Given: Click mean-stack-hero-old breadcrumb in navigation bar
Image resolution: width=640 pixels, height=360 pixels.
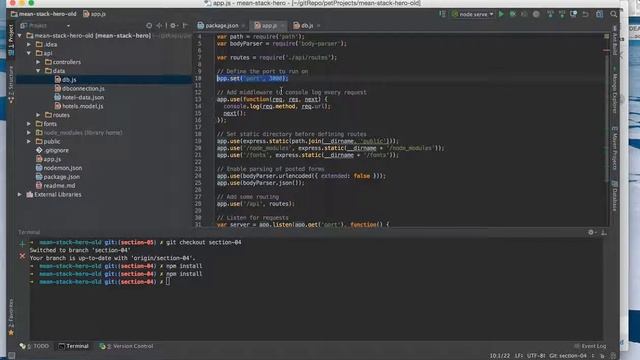Looking at the screenshot, I should [44, 14].
